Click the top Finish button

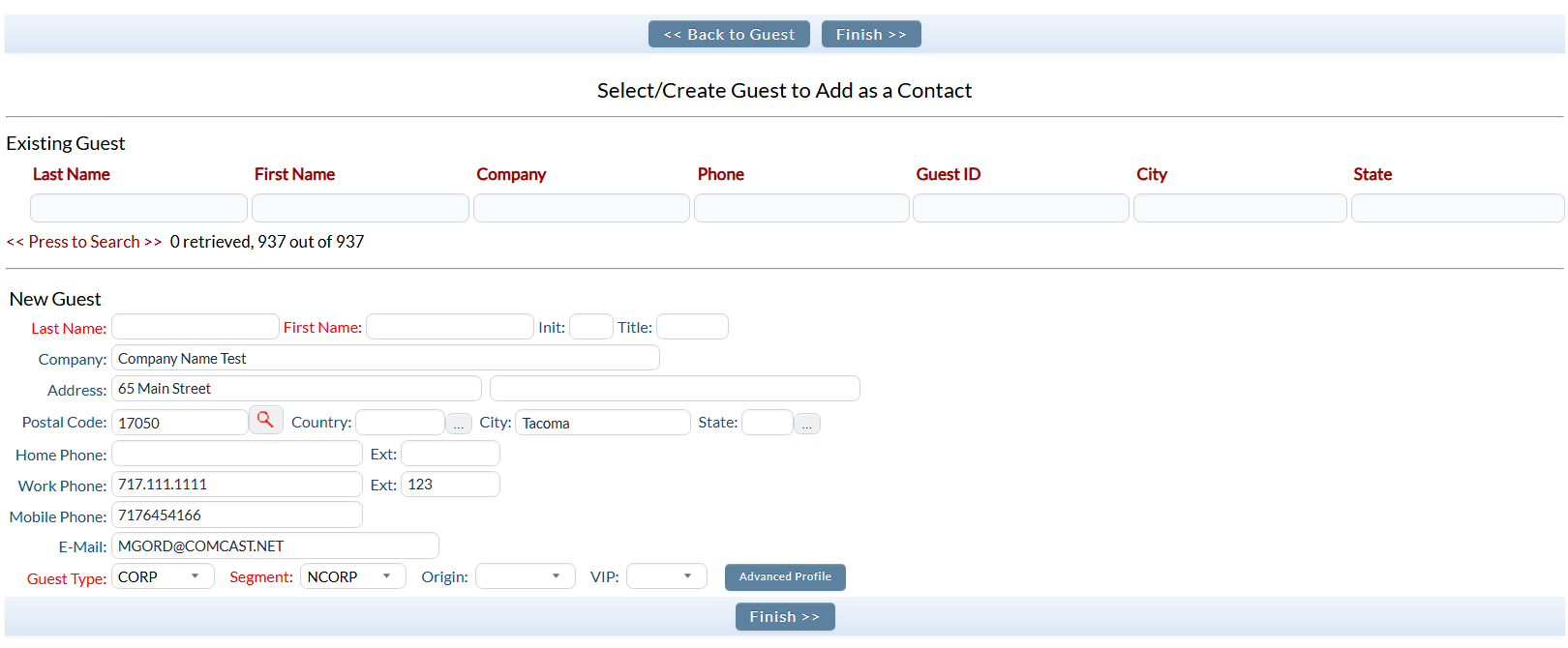[x=871, y=34]
